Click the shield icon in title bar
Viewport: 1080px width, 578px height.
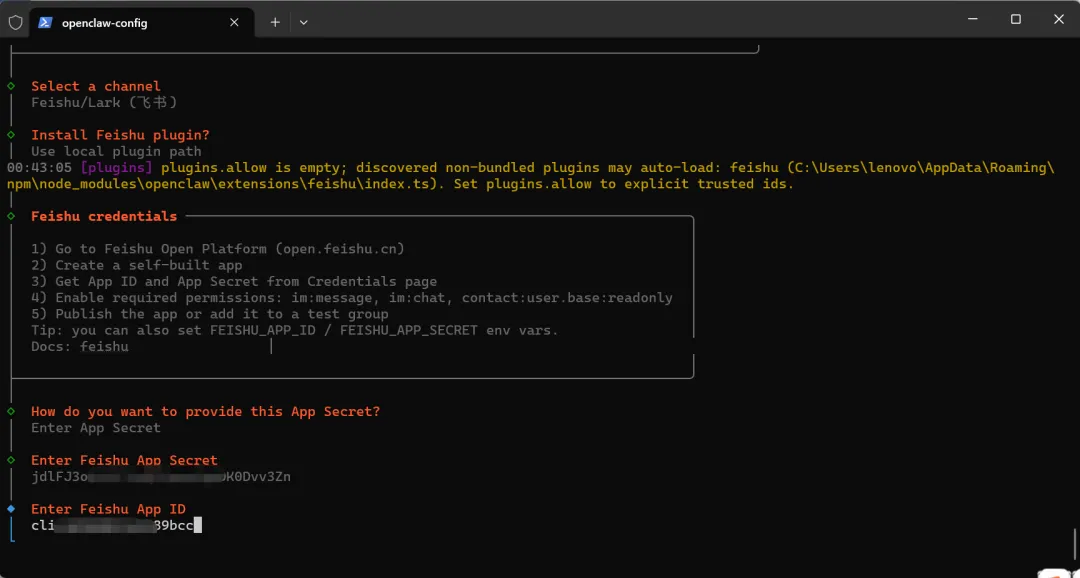click(x=15, y=22)
